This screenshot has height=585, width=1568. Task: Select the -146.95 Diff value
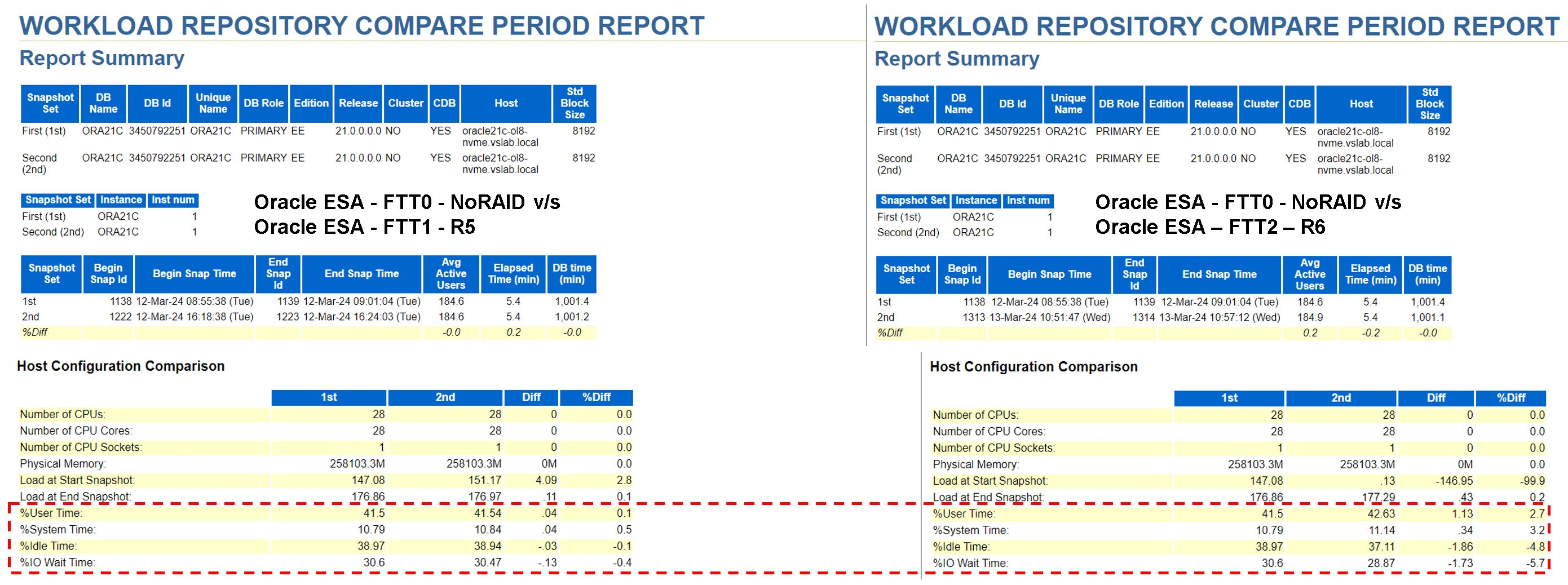[1454, 481]
